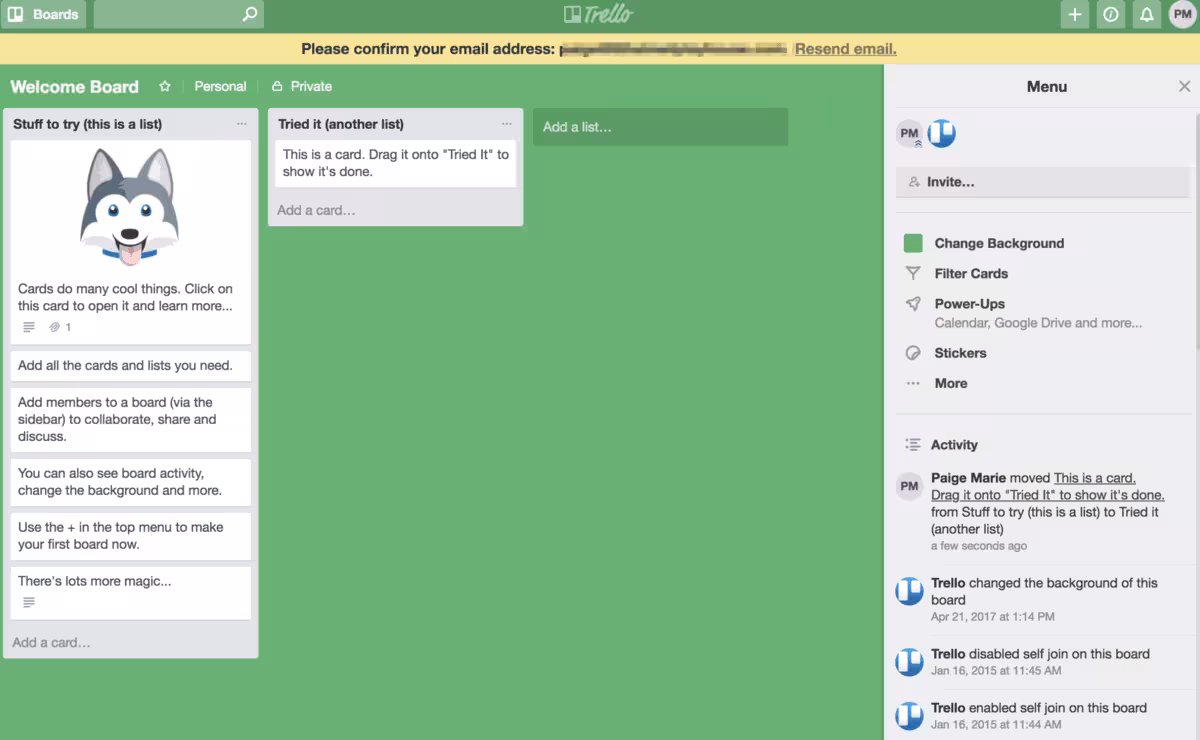Screen dimensions: 1200x740
Task: Open the Boards menu in the top left
Action: click(44, 14)
